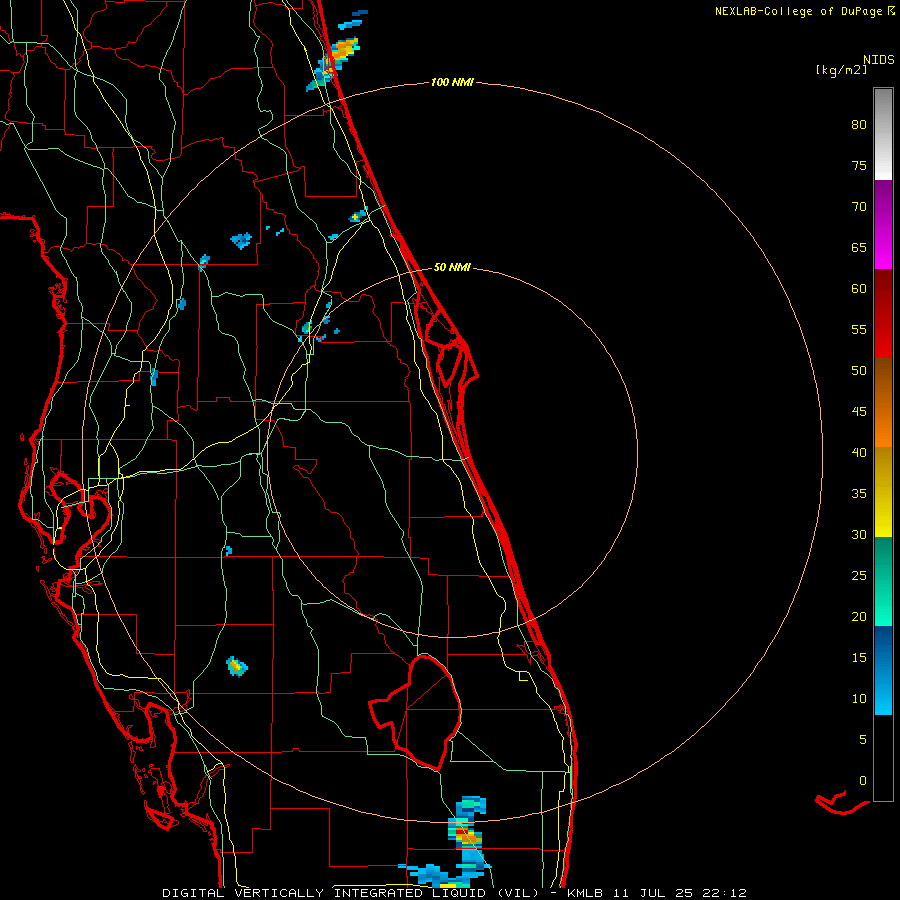Pick the black bottom segment of the color bar
The image size is (900, 900).
883,758
